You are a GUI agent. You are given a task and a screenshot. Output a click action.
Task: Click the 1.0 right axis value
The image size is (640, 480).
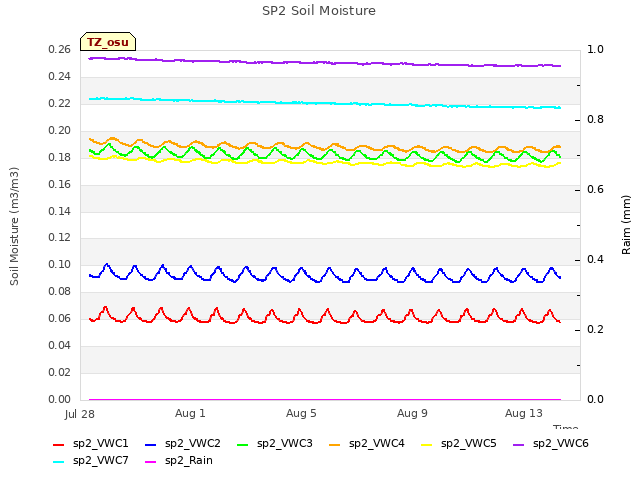pyautogui.click(x=595, y=50)
